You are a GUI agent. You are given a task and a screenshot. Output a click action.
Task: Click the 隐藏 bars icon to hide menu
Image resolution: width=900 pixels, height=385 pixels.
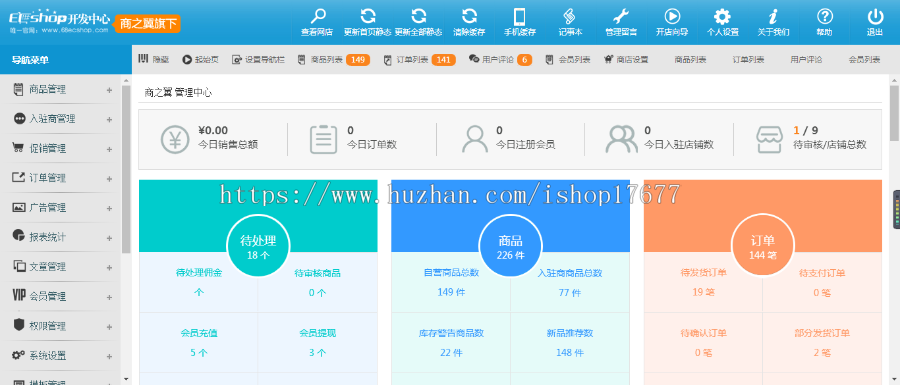[143, 59]
